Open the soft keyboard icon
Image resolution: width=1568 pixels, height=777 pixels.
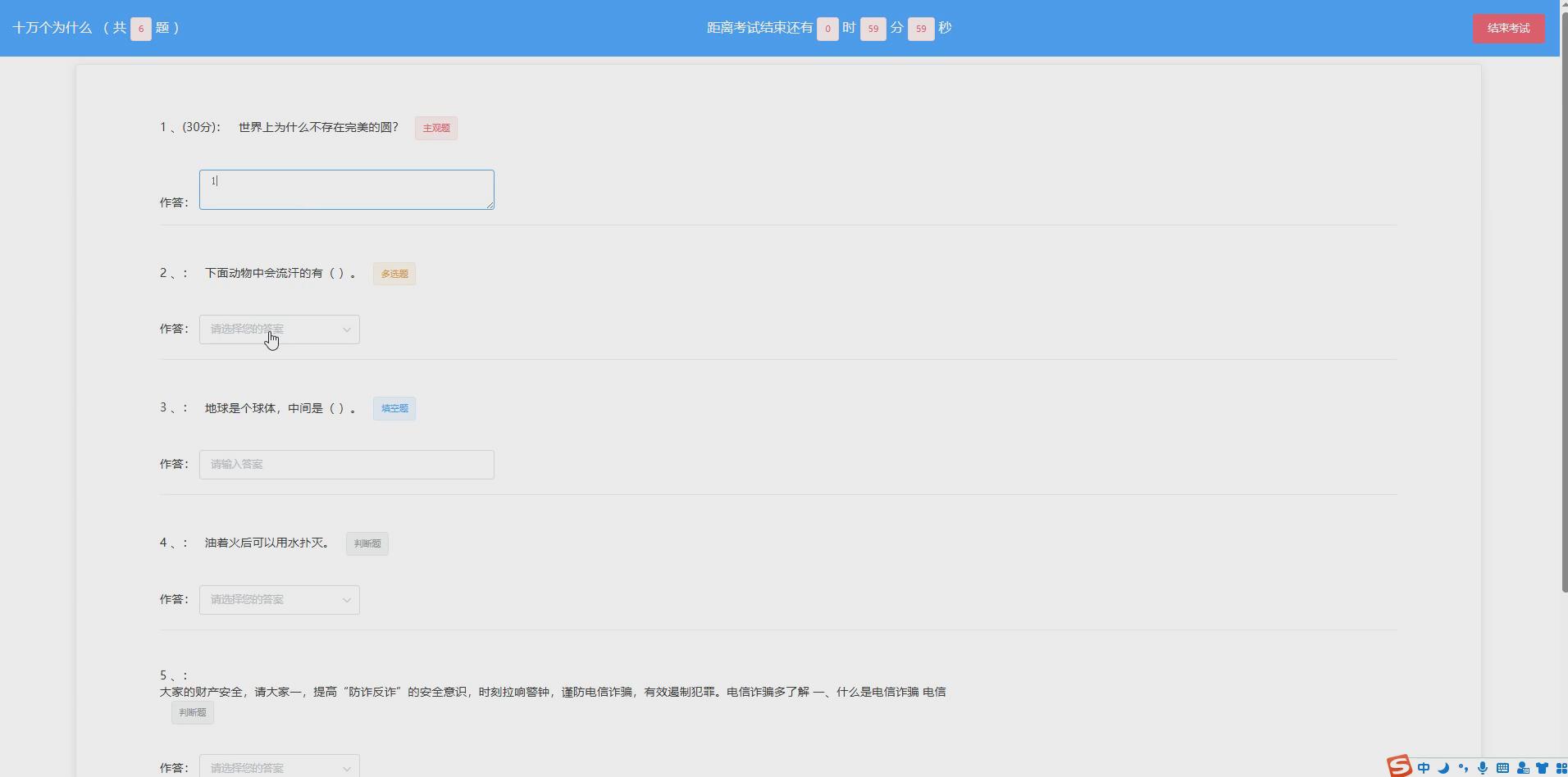(1502, 768)
